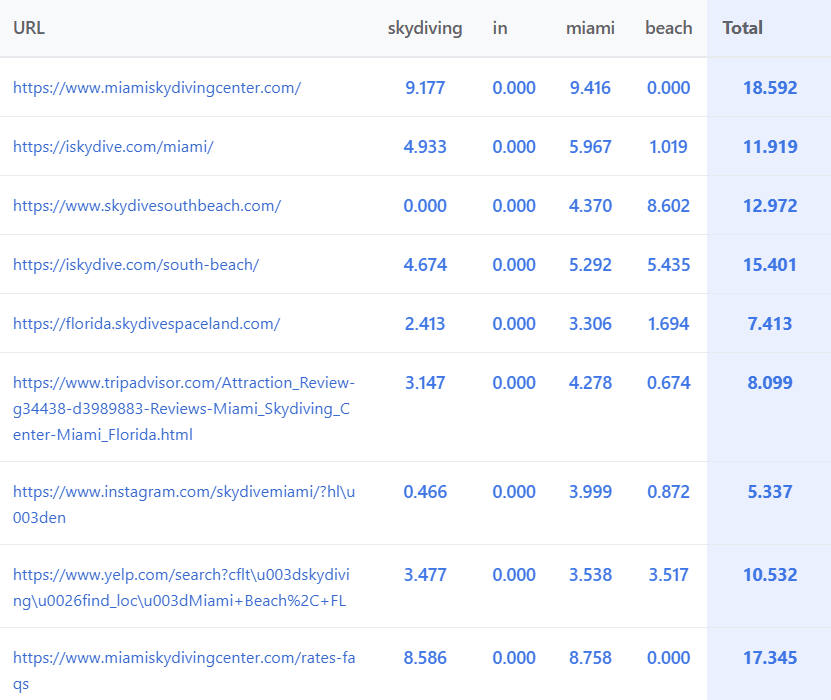
Task: Select miami value 3.999
Action: coord(590,491)
